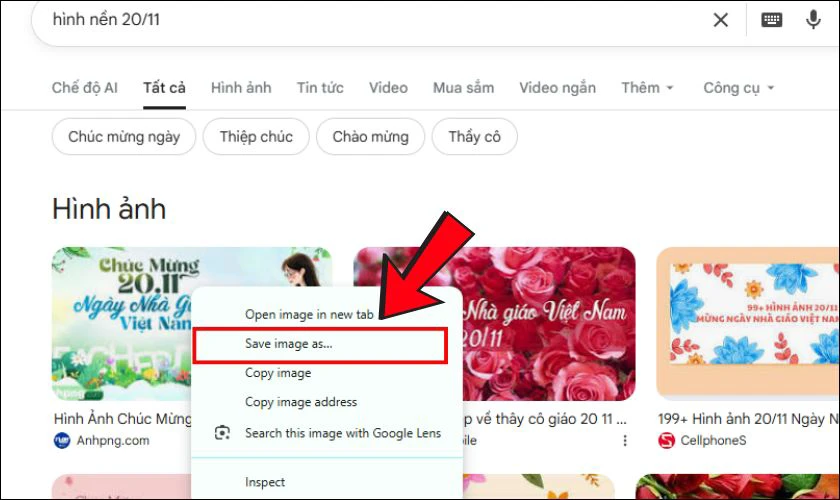Go to the Video ngắn tab

(558, 88)
